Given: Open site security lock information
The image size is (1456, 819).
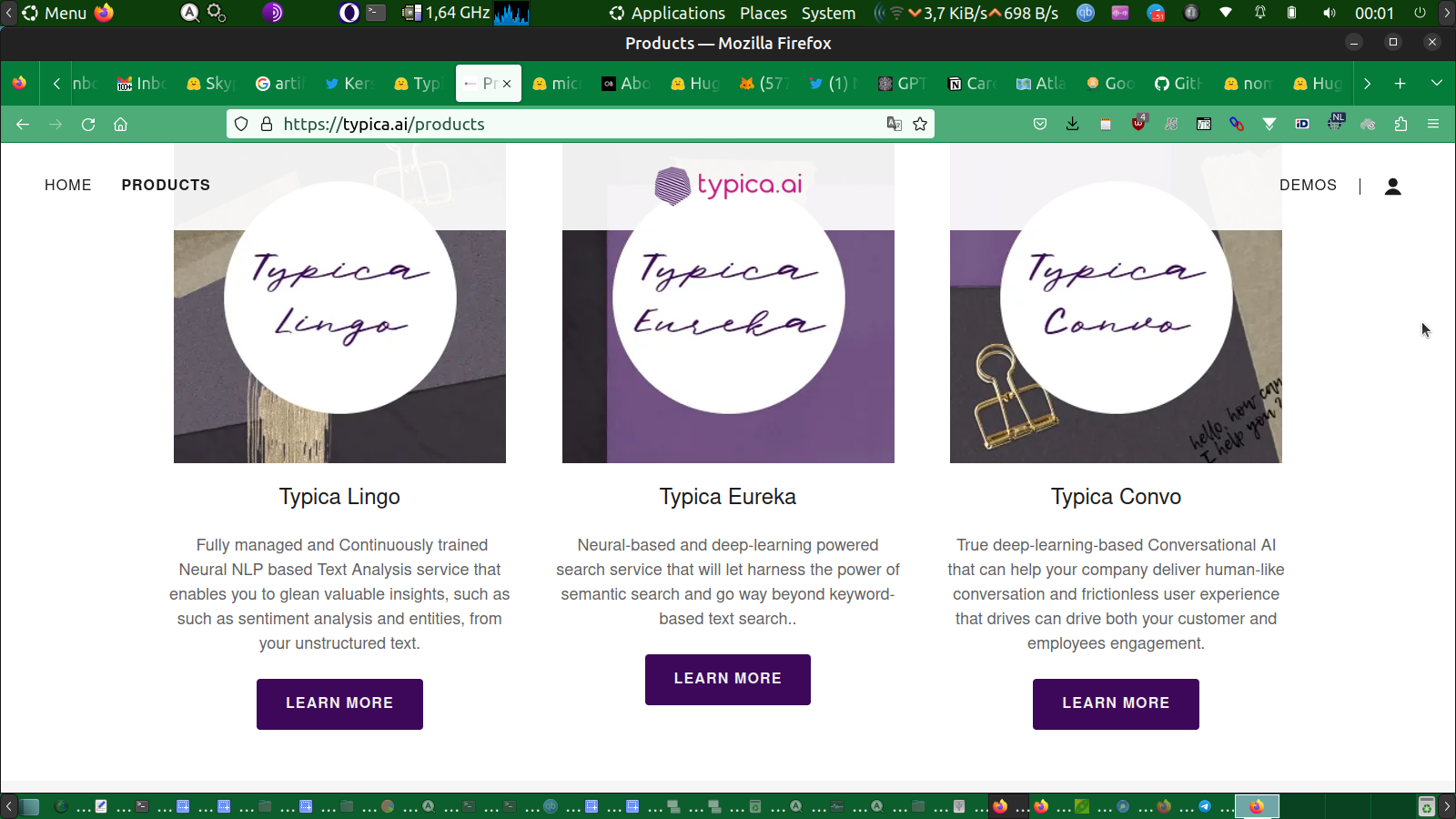Looking at the screenshot, I should (267, 125).
